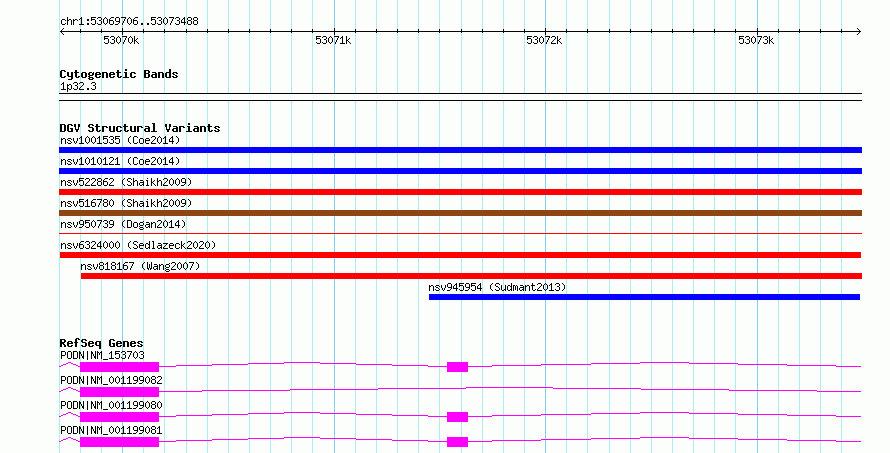Open the nsv522862 (Shaikh2009) label link
Screen dimensions: 890x453
(126, 182)
